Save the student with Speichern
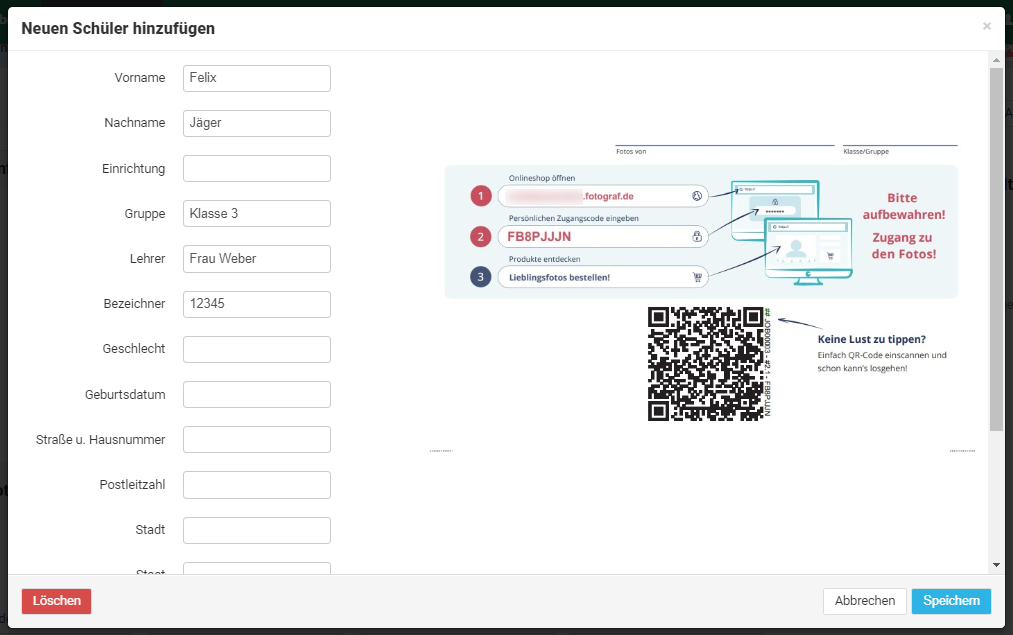 [951, 601]
